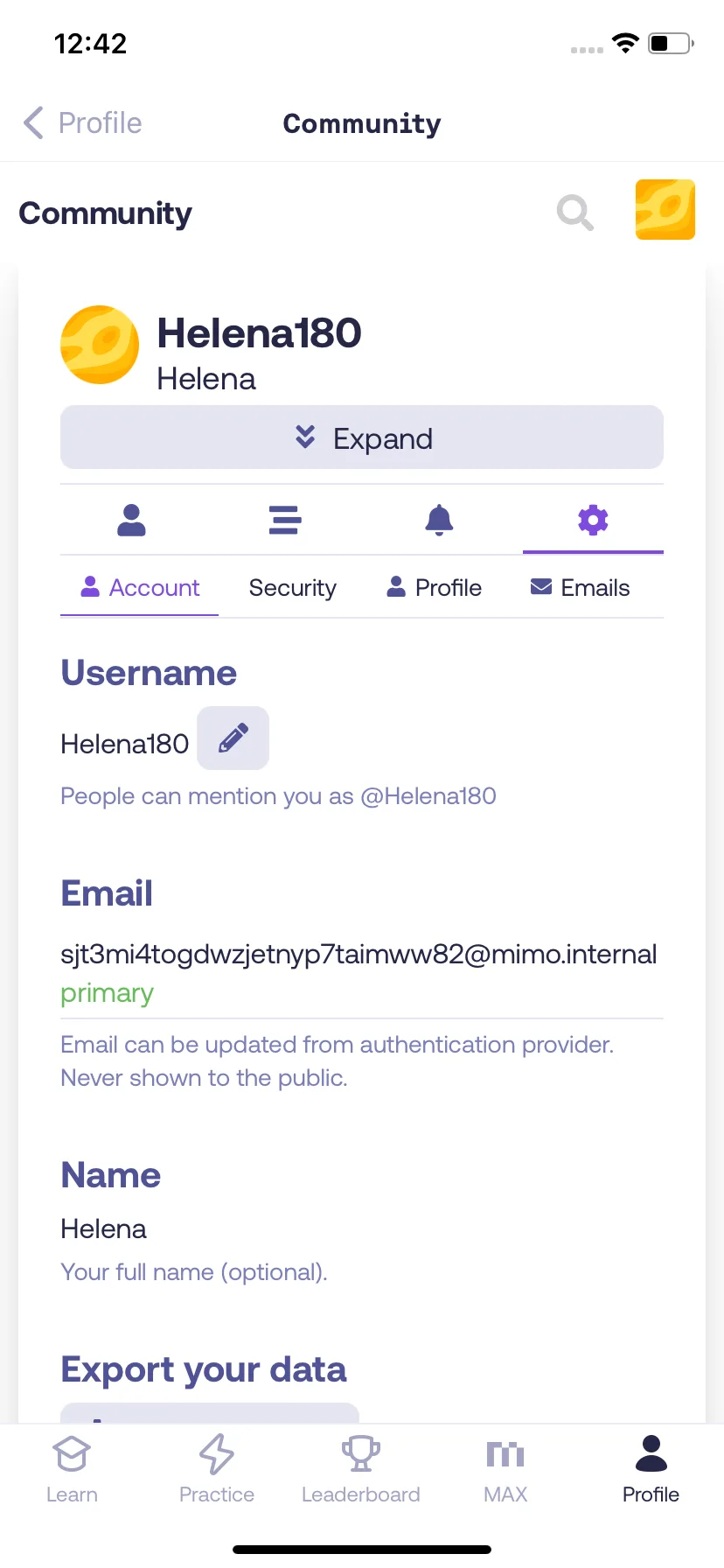Viewport: 724px width, 1568px height.
Task: Click the export data button at bottom
Action: [x=210, y=1413]
